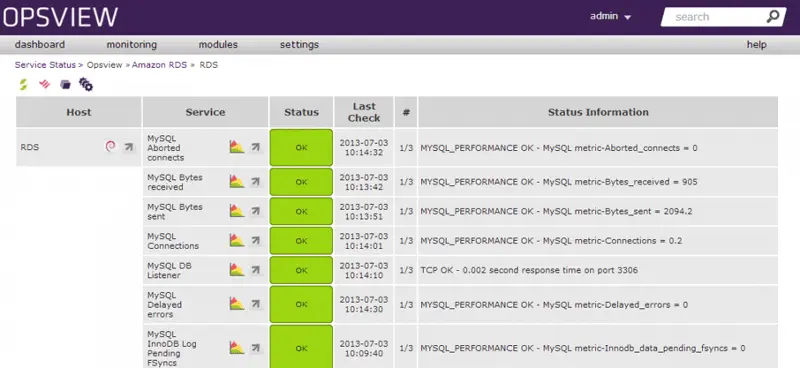The width and height of the screenshot is (800, 368).
Task: Click the Bytes_sent = 2094.2 status text
Action: 556,211
